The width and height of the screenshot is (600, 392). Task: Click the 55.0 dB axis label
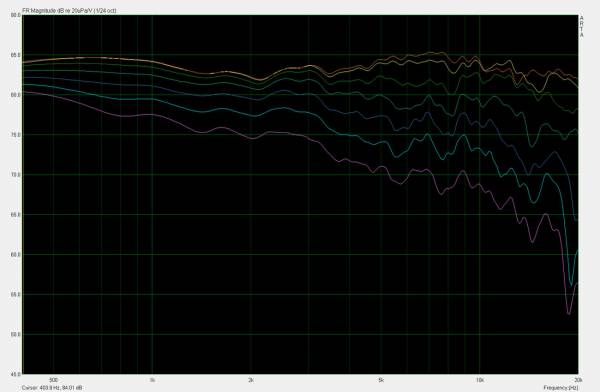15,295
